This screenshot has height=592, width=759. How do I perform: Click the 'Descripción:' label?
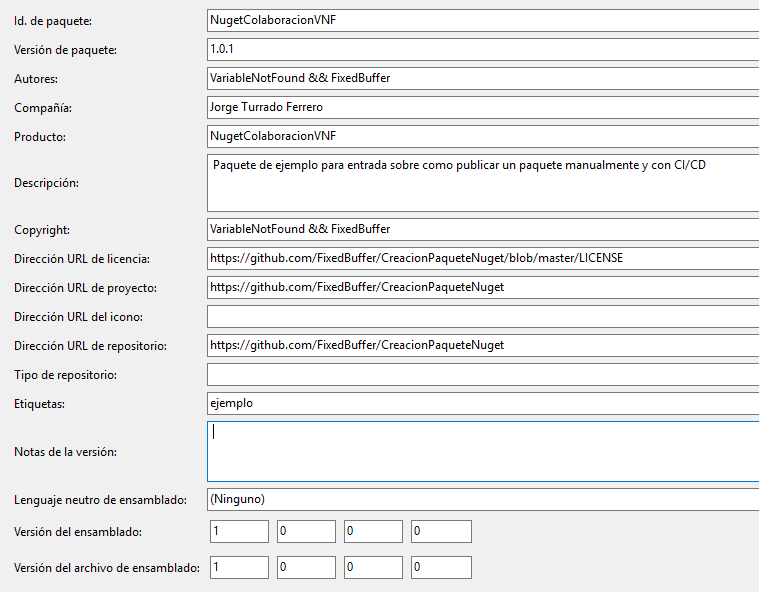(x=46, y=183)
